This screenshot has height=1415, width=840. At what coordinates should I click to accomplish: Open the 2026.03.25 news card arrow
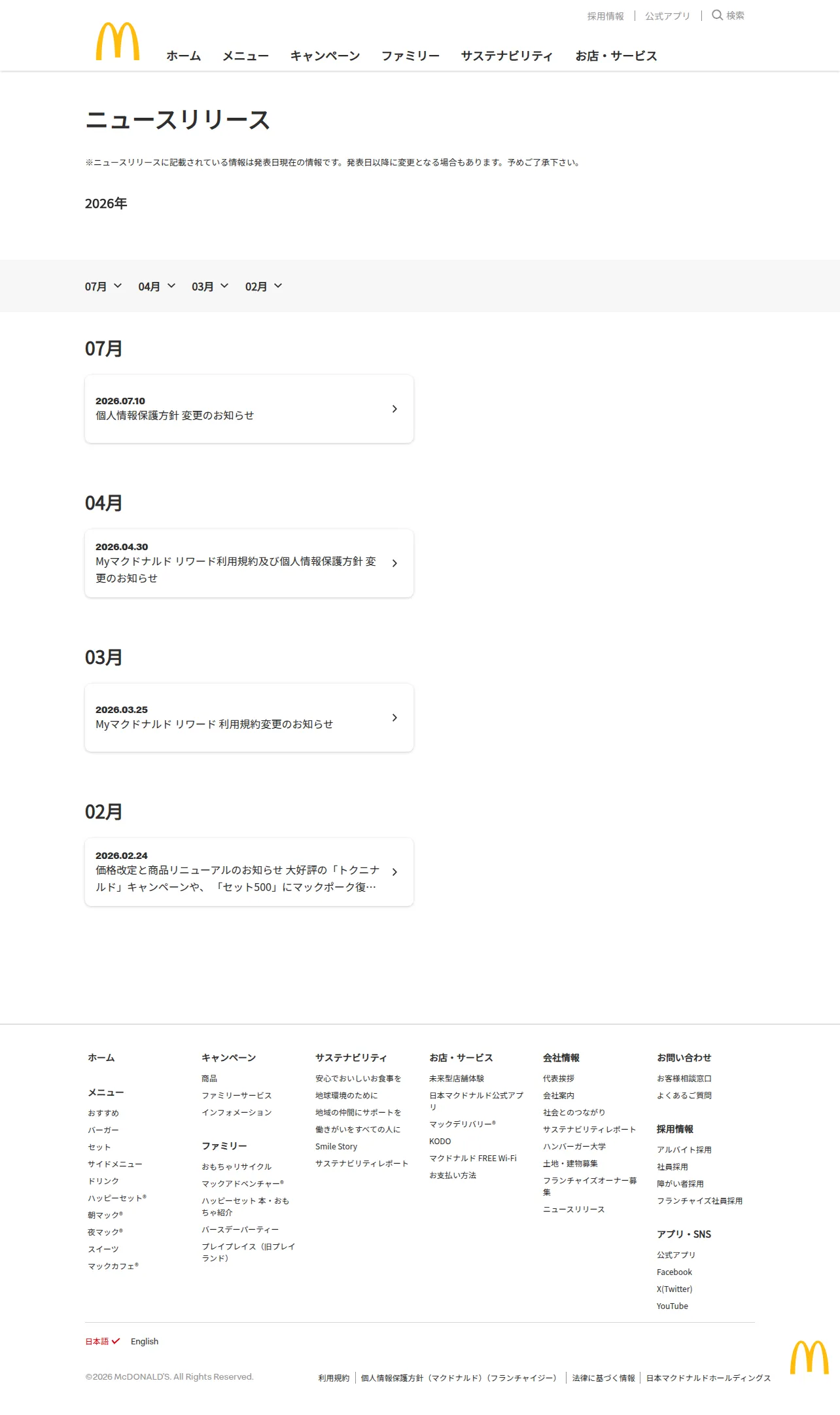pos(394,718)
